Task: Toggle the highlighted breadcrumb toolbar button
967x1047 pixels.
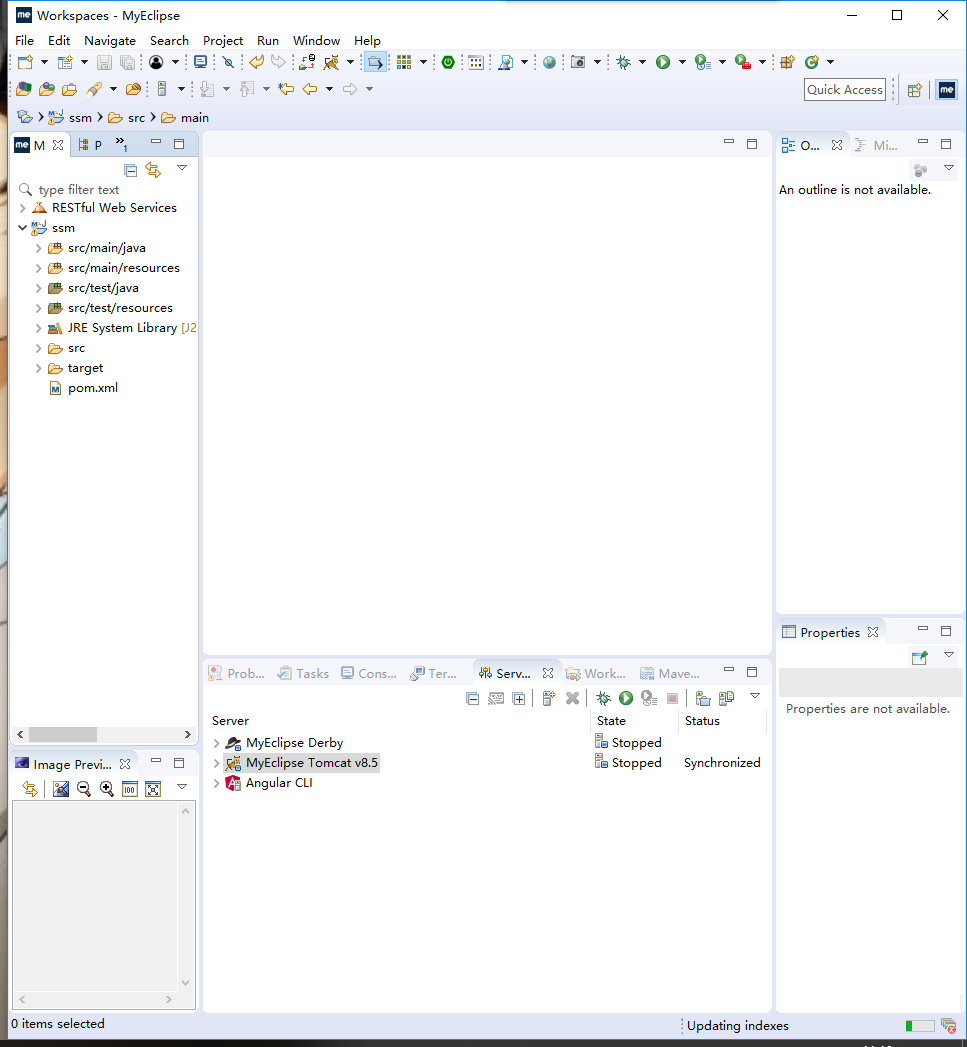Action: (375, 62)
